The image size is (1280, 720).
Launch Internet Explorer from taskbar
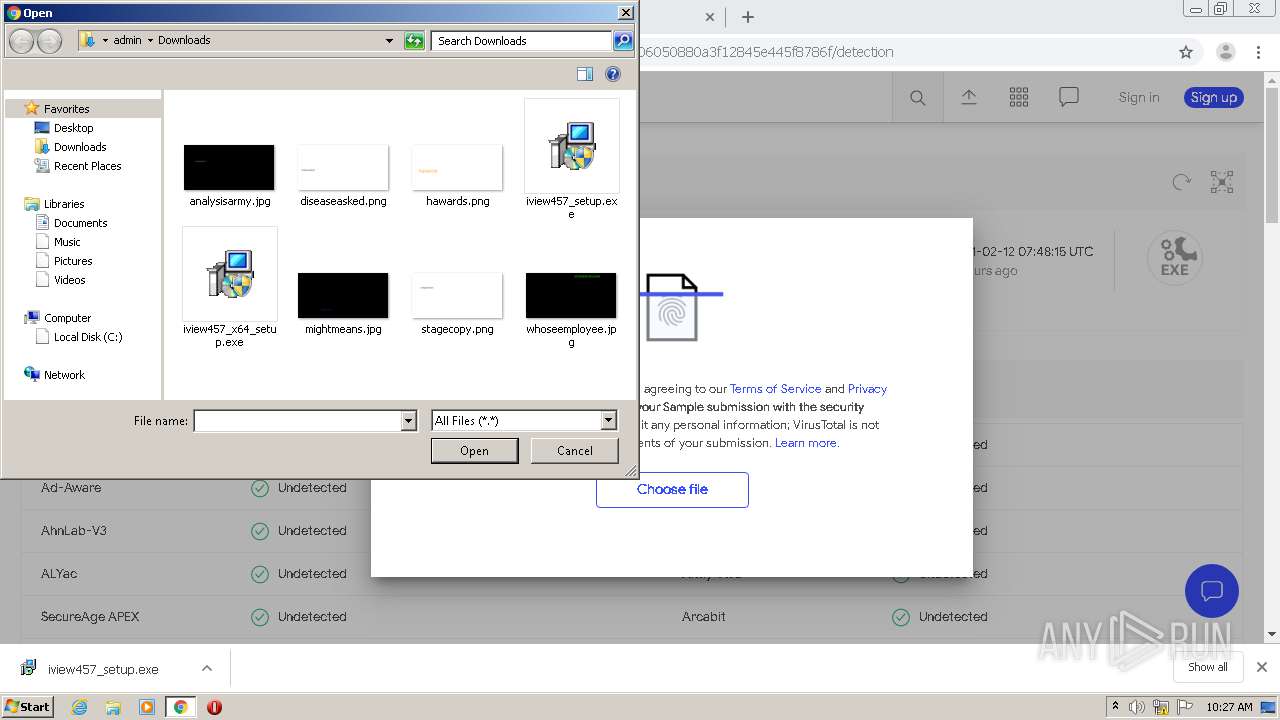(x=80, y=707)
